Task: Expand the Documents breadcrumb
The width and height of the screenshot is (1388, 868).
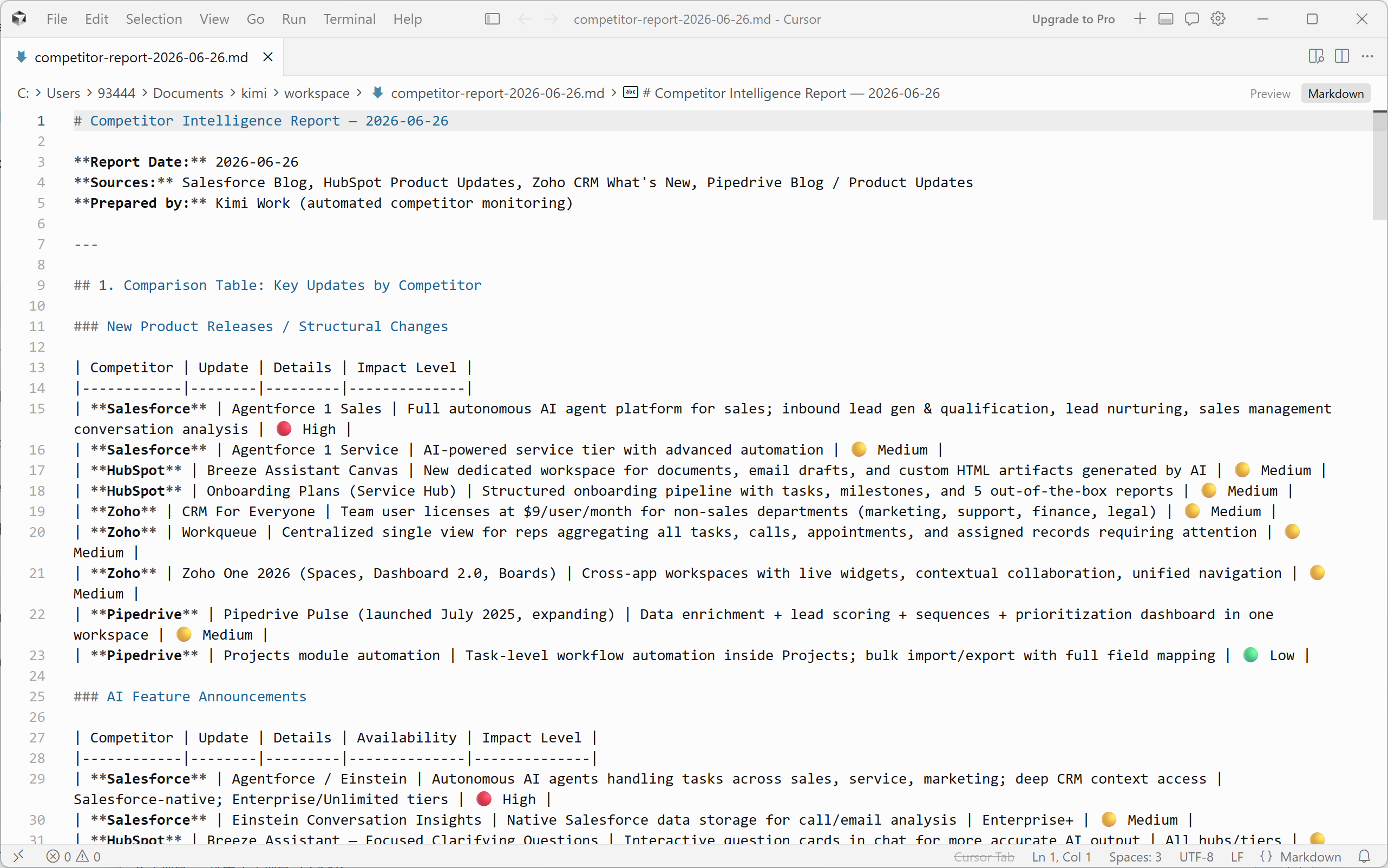Action: click(188, 93)
